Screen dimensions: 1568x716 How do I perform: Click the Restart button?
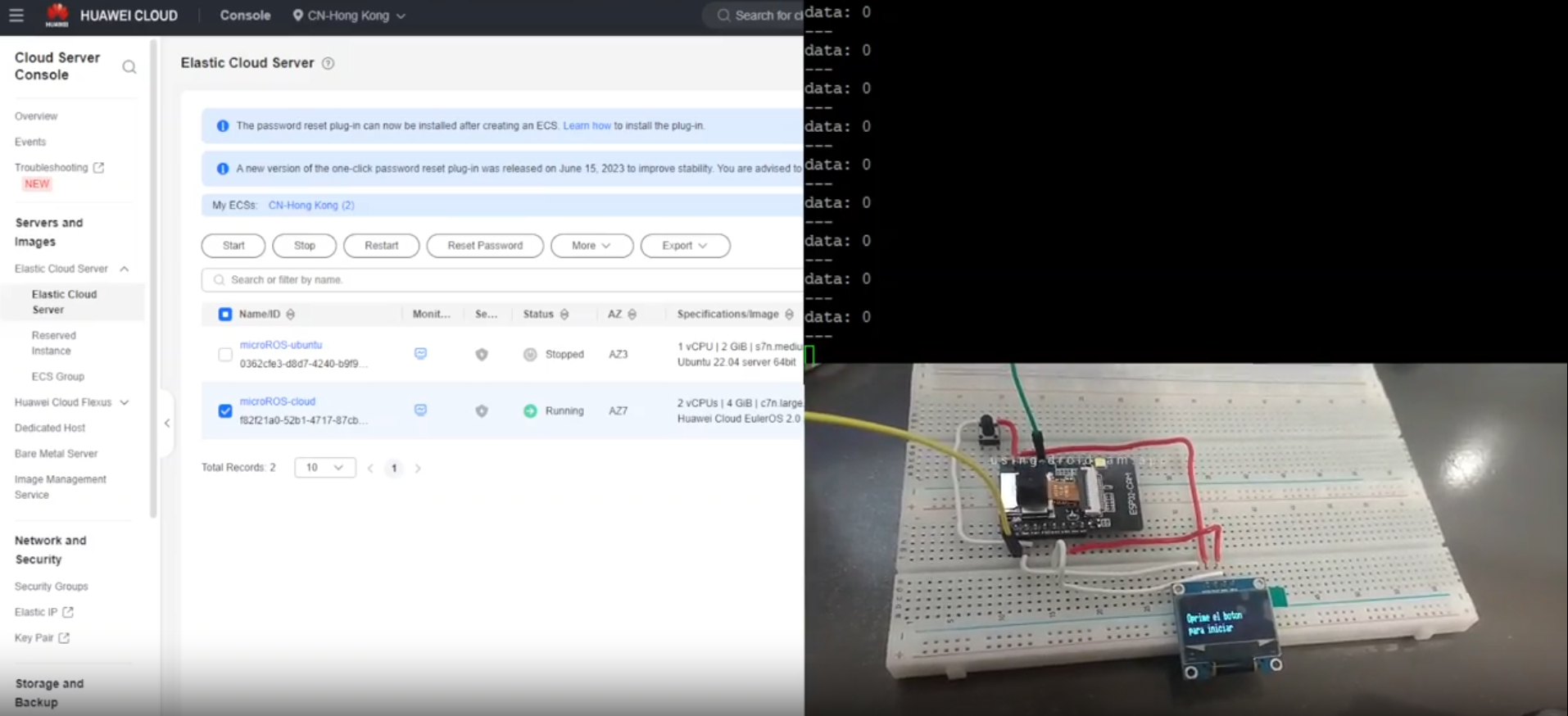(382, 246)
